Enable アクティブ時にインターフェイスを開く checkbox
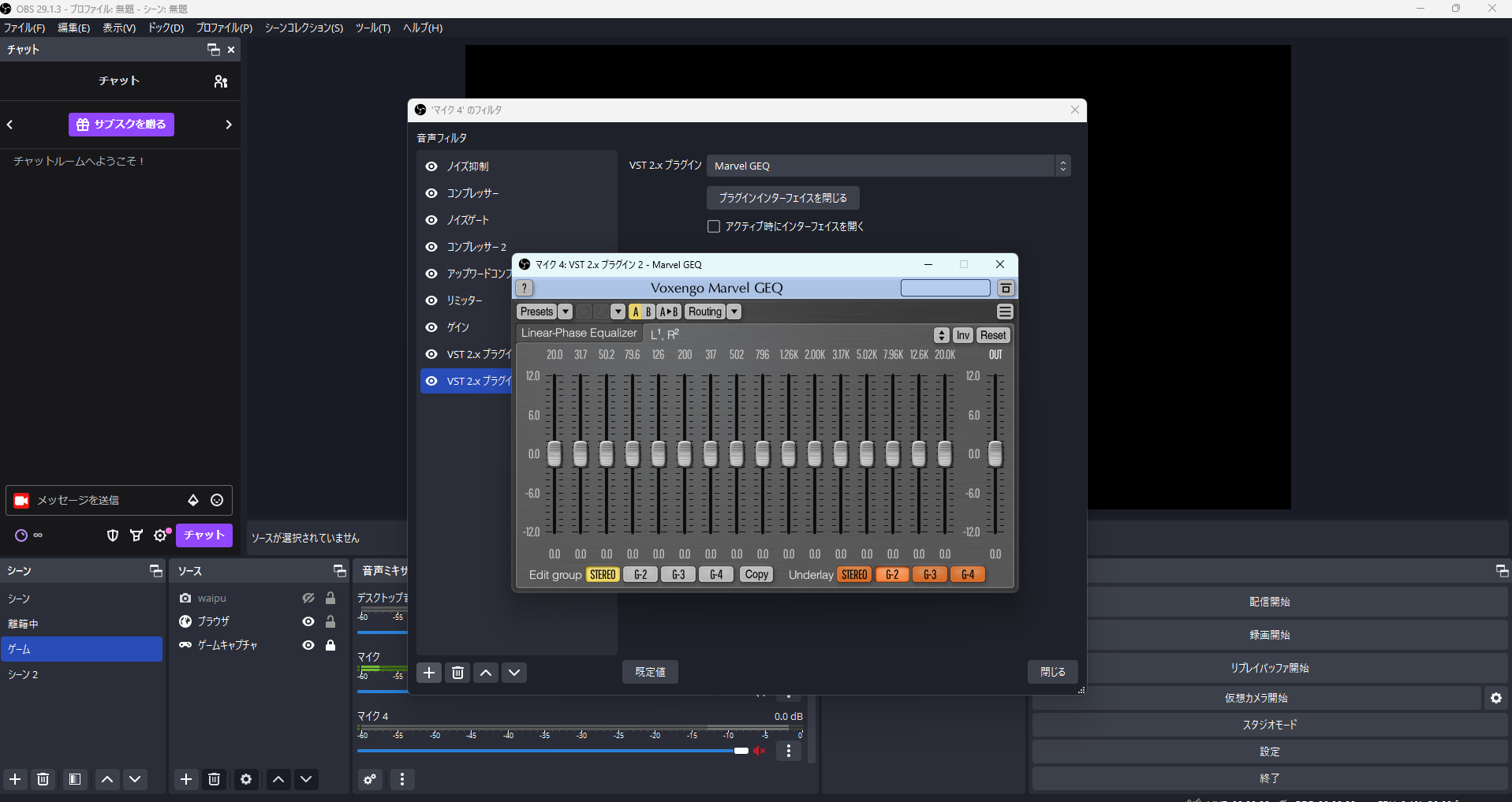This screenshot has width=1512, height=802. pyautogui.click(x=714, y=226)
